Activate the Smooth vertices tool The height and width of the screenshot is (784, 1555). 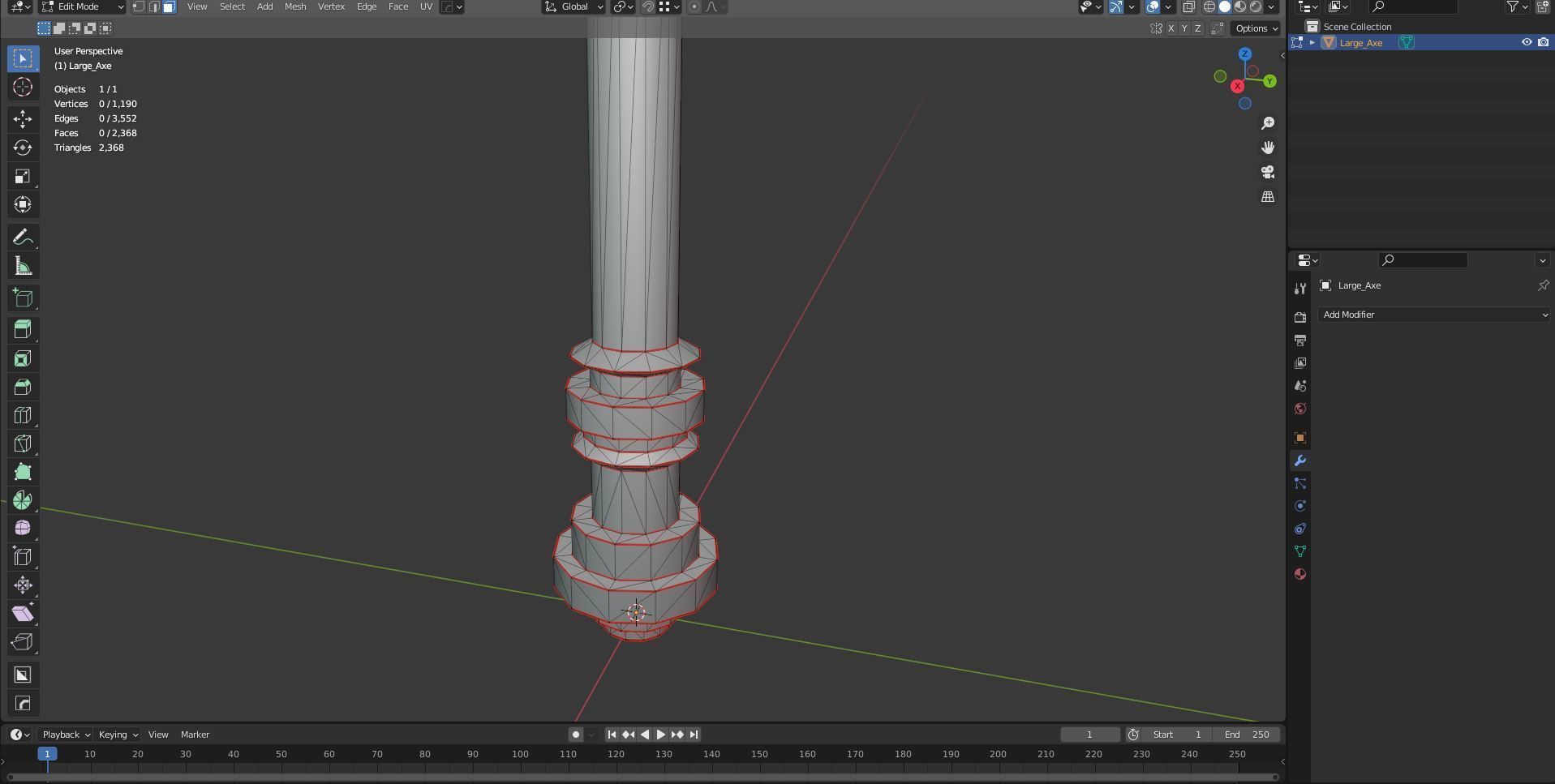pos(23,528)
